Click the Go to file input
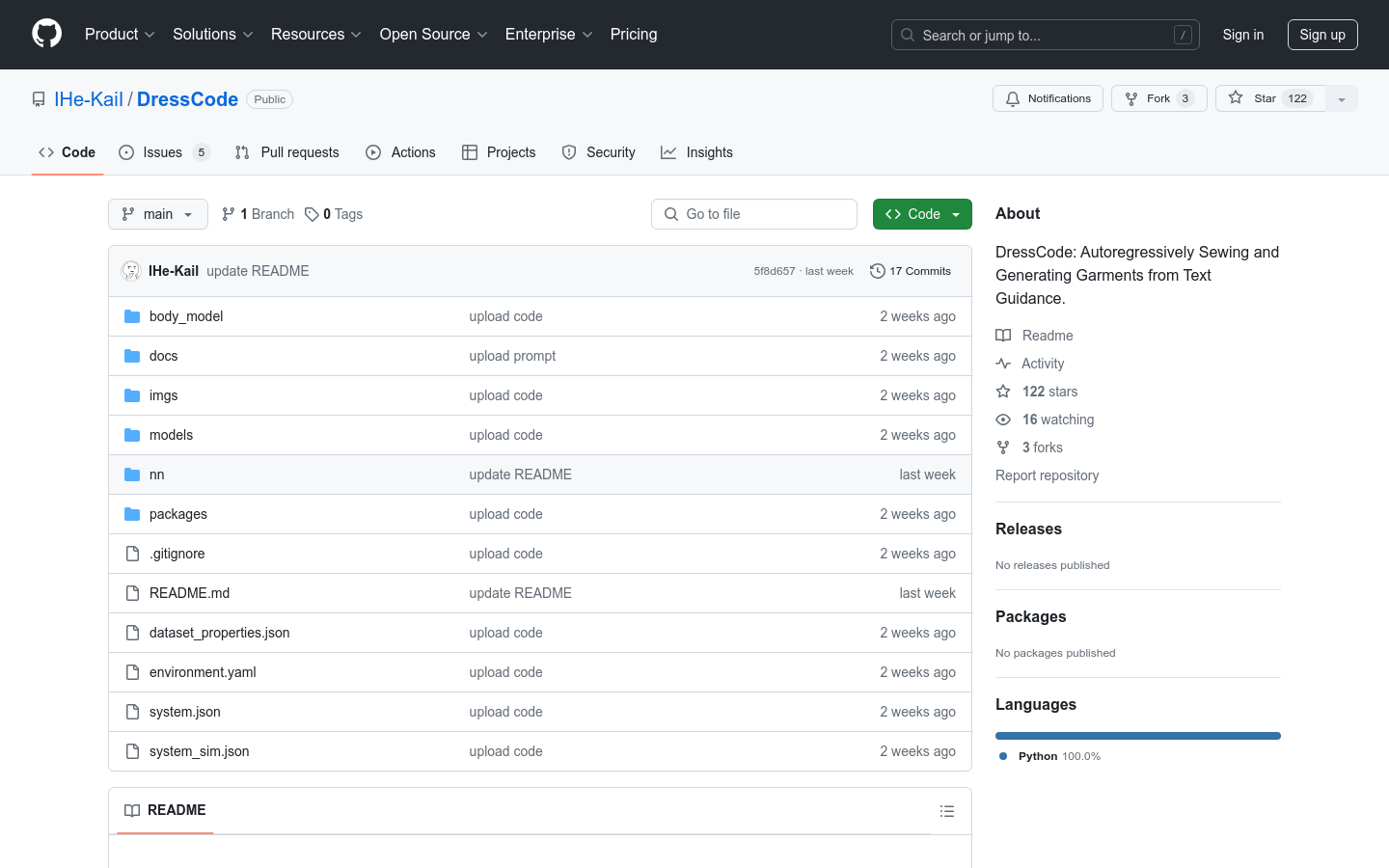The width and height of the screenshot is (1389, 868). tap(754, 214)
